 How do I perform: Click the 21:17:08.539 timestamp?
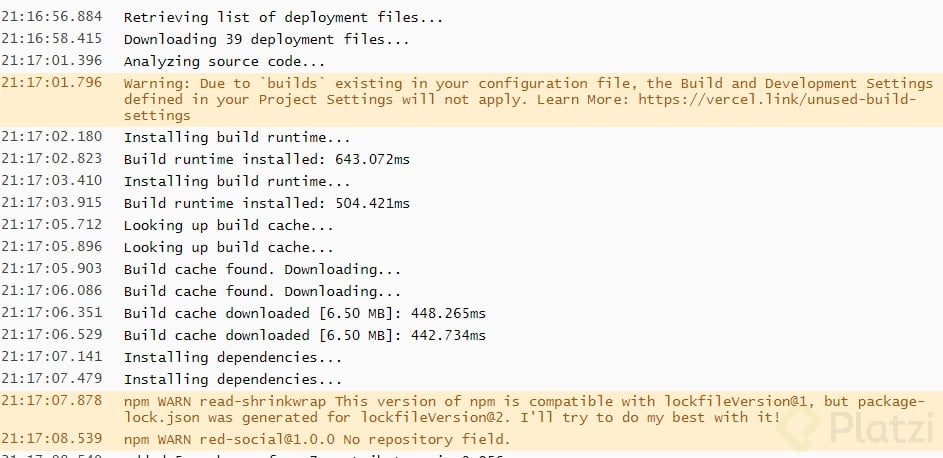(51, 439)
